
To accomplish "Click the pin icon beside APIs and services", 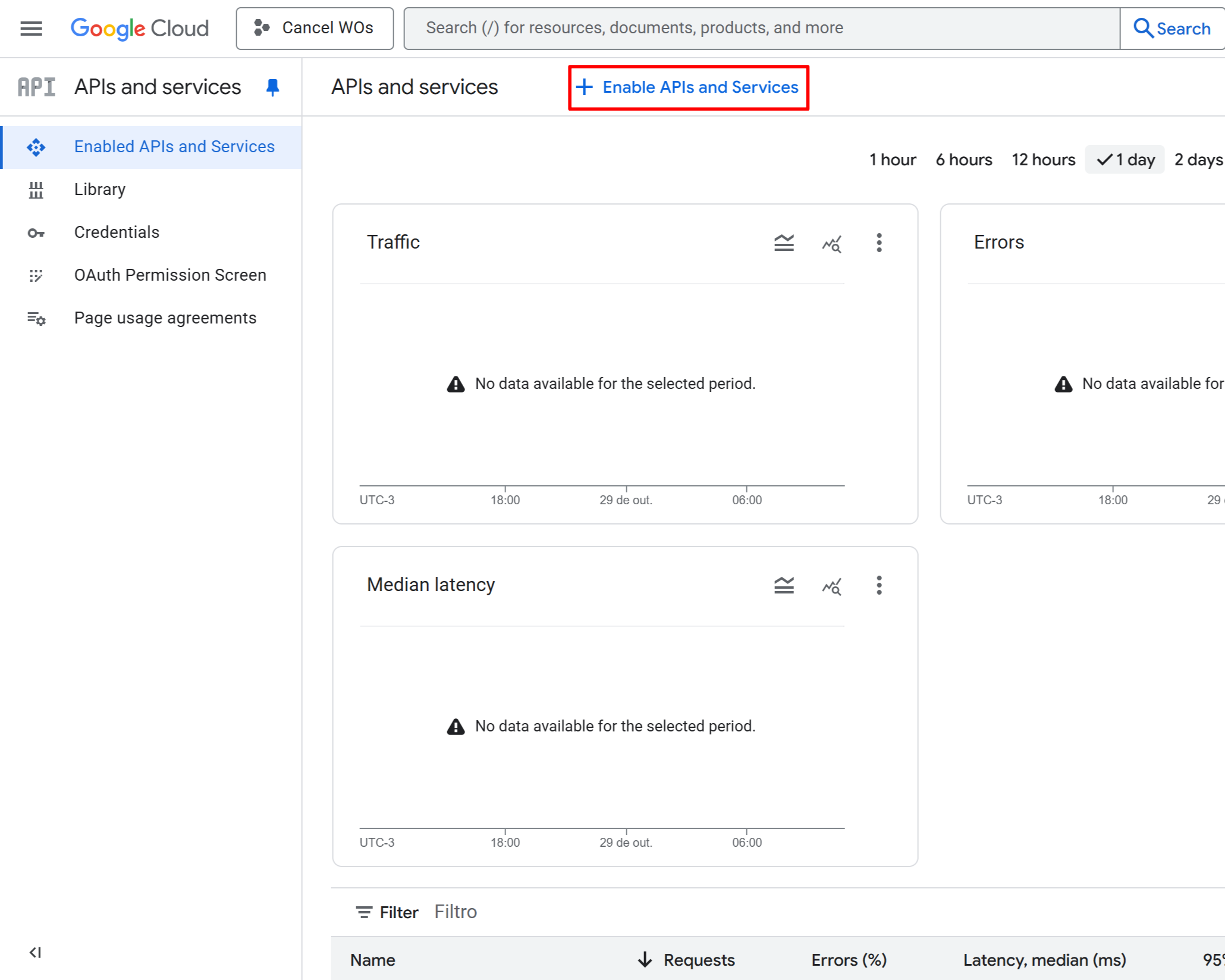I will 272,87.
